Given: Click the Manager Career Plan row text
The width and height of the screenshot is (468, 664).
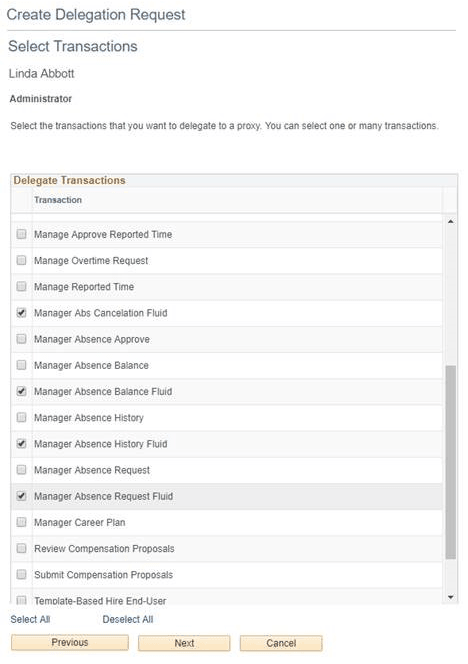Looking at the screenshot, I should point(80,523).
